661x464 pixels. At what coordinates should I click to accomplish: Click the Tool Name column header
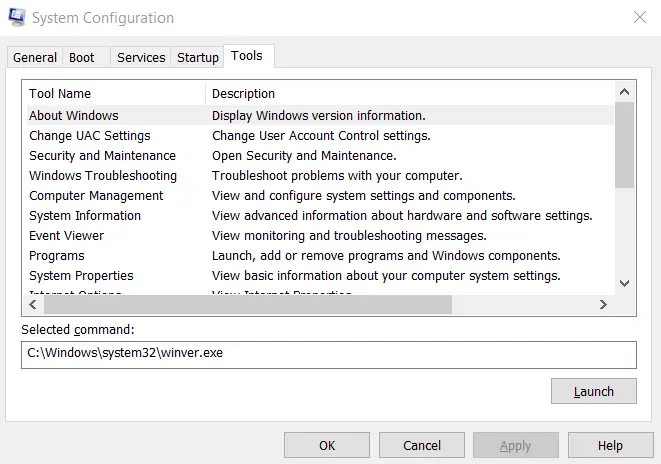tap(114, 94)
